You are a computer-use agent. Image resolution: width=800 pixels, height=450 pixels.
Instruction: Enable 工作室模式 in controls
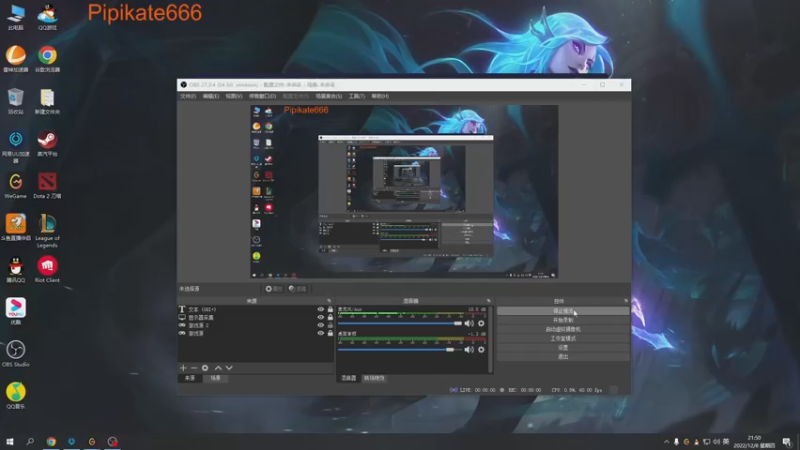coord(563,338)
